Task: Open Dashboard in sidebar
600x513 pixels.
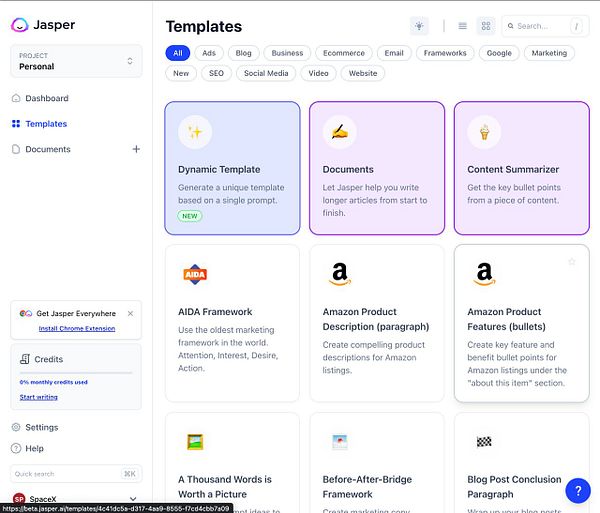Action: [47, 98]
